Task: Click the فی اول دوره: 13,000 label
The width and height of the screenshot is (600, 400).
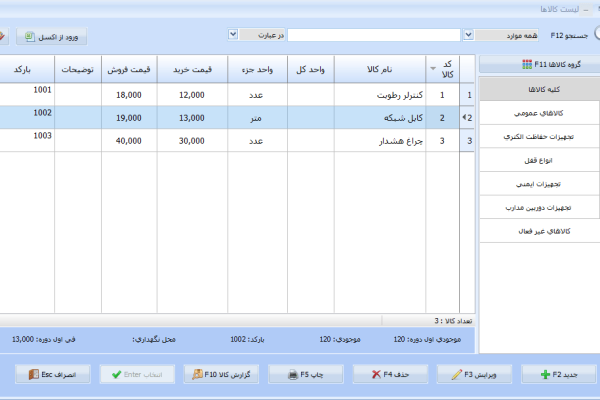Action: click(x=44, y=339)
